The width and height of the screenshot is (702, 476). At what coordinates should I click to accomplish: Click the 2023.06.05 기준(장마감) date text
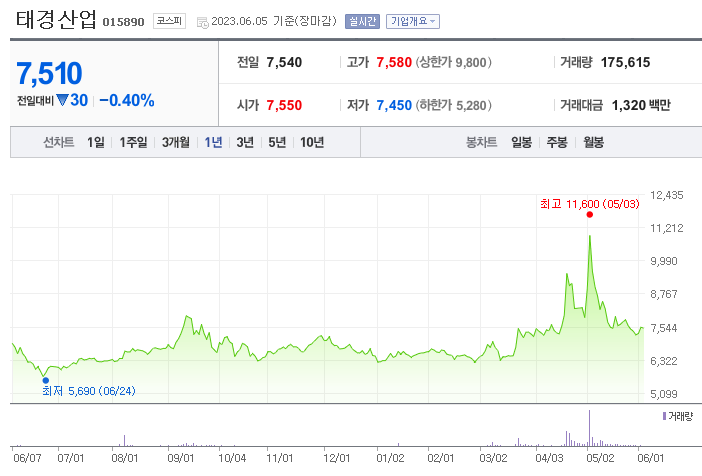pos(274,21)
